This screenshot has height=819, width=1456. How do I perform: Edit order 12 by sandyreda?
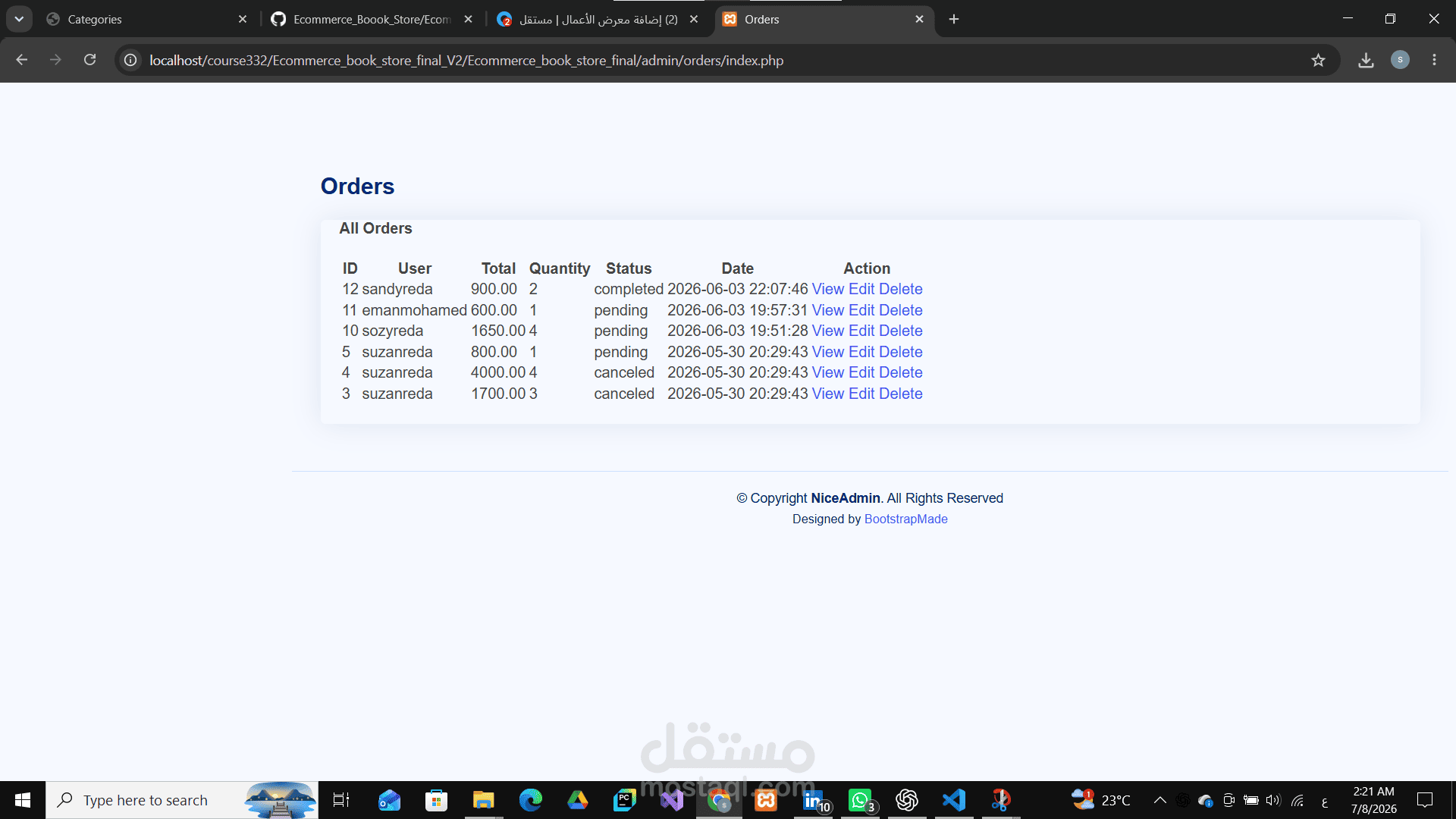(861, 289)
